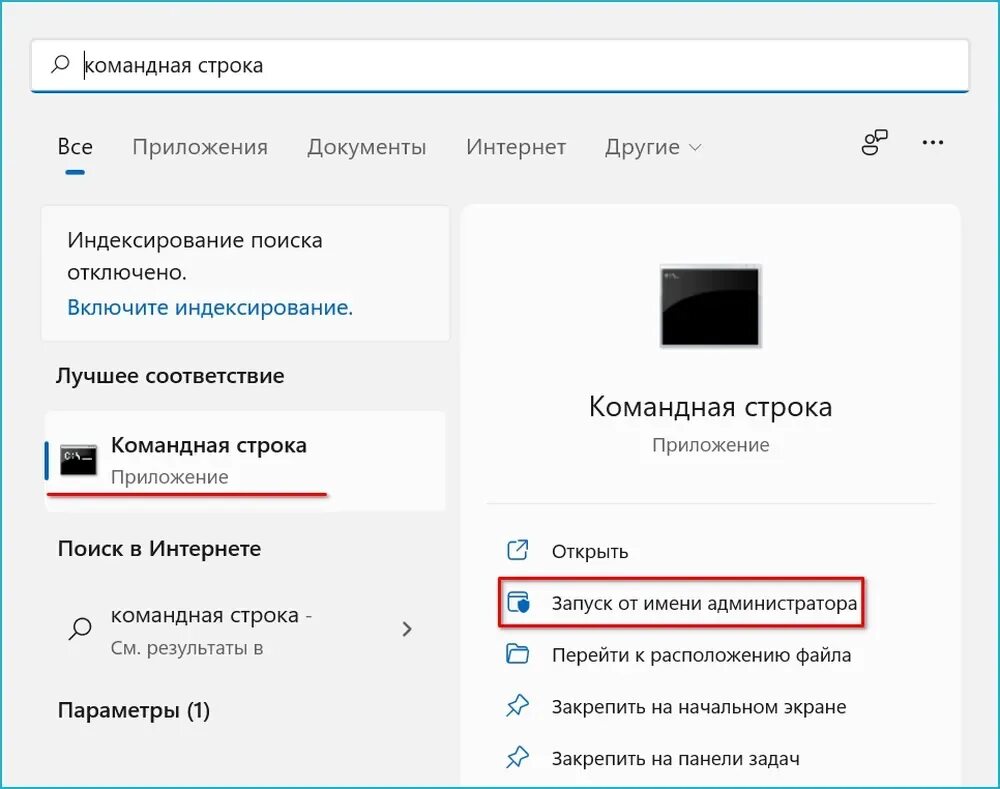Click the shield icon for admin launch
This screenshot has width=1000, height=789.
click(518, 602)
